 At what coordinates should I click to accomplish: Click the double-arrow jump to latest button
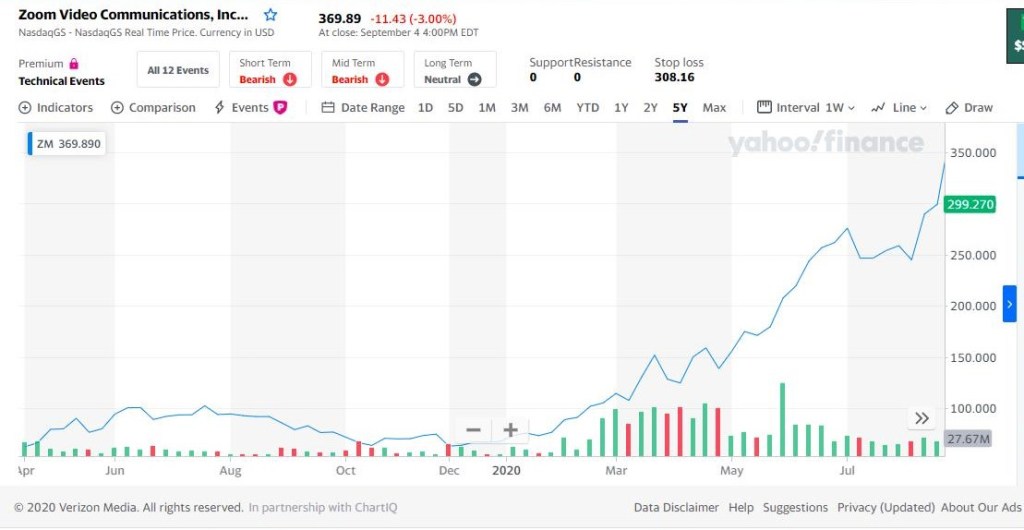pyautogui.click(x=921, y=418)
